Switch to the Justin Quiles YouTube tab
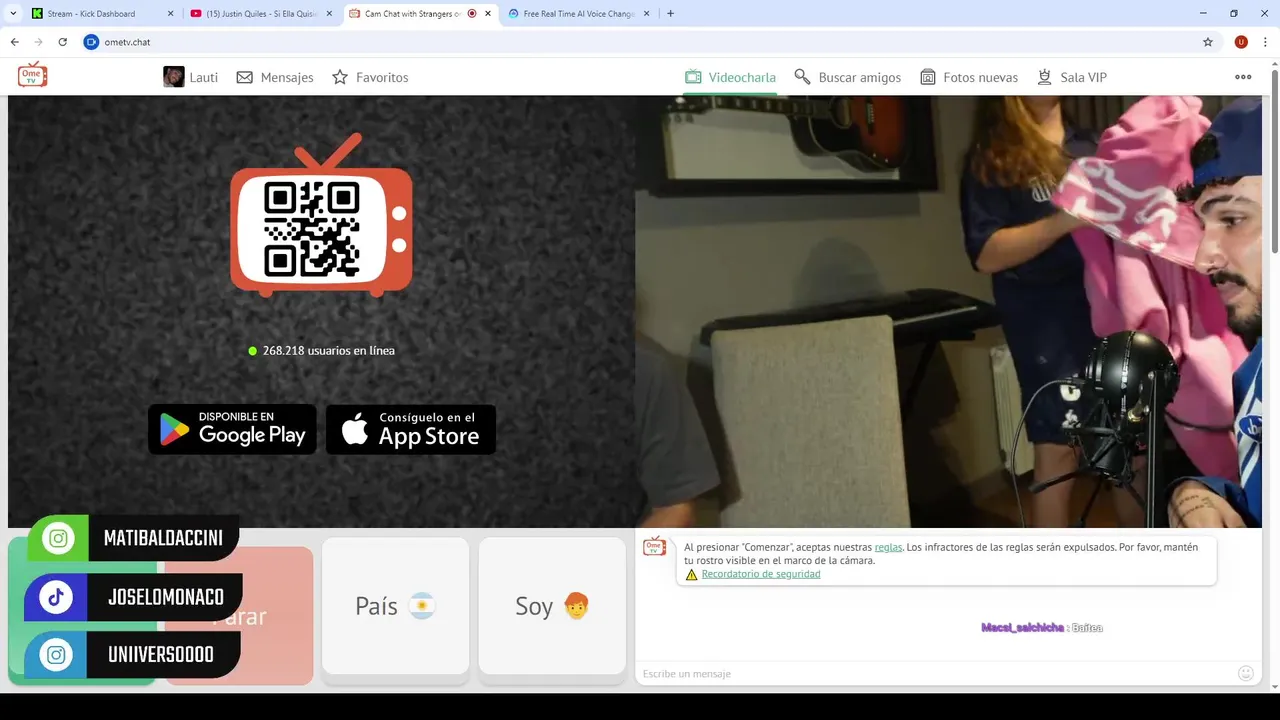The image size is (1280, 720). (260, 14)
